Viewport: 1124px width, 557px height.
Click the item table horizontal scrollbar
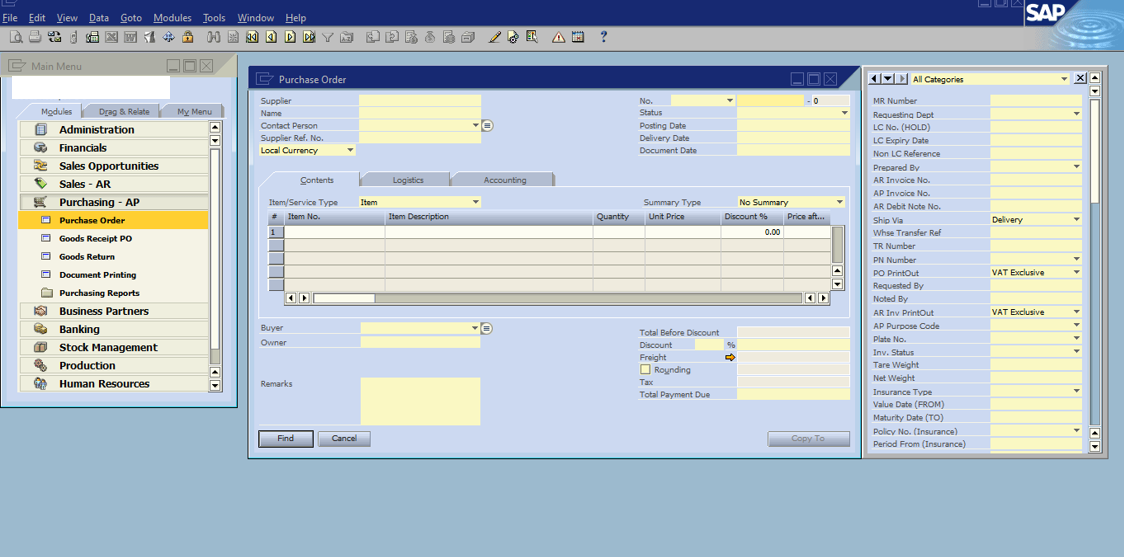point(557,298)
